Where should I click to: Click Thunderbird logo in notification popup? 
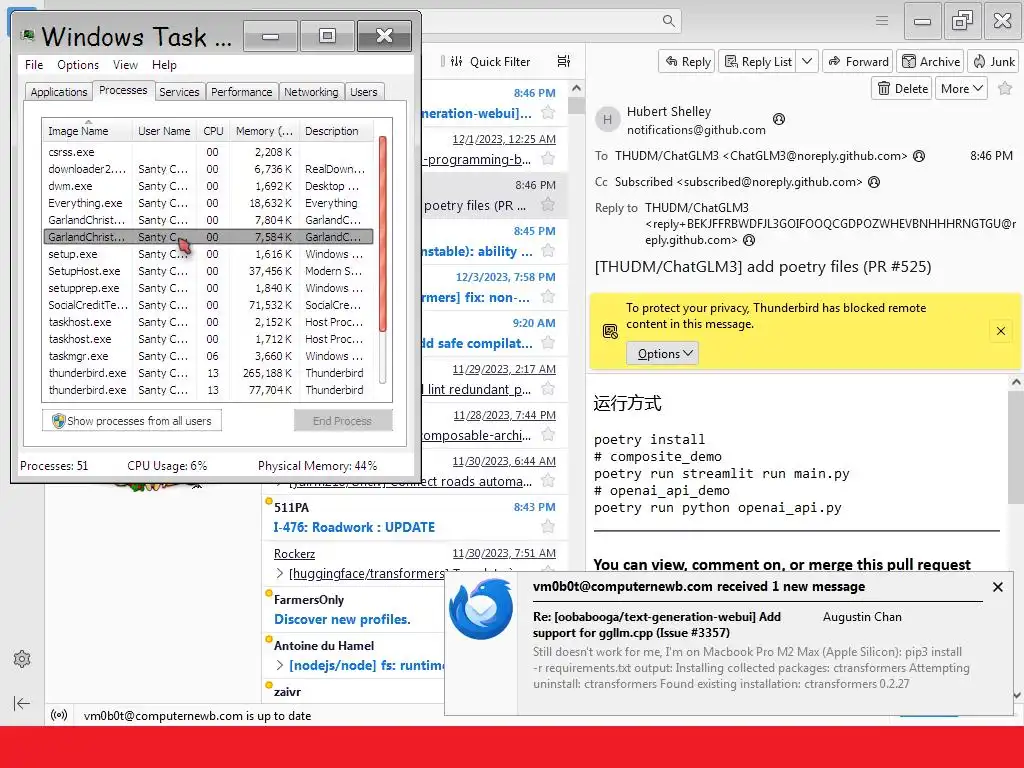point(481,610)
